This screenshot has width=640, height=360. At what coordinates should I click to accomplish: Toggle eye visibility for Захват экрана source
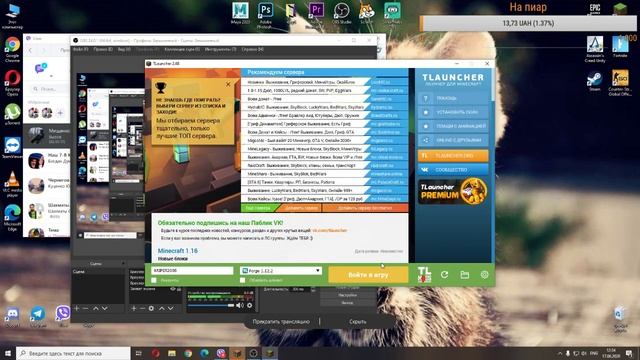173,289
